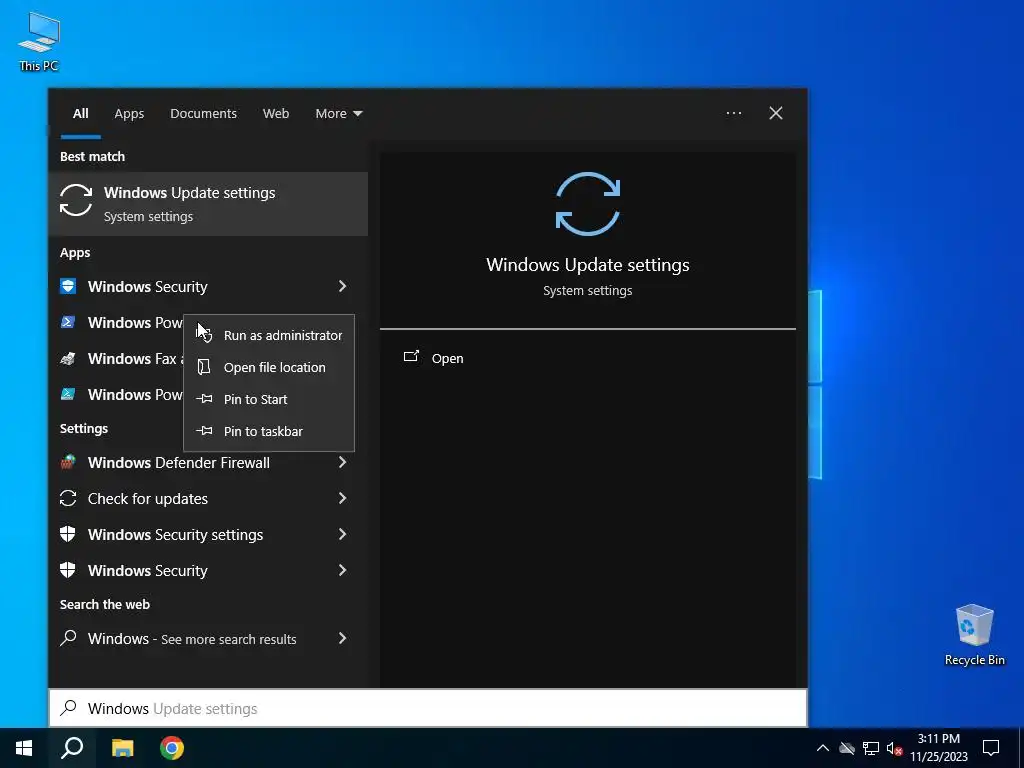This screenshot has width=1024, height=768.
Task: Click the network status tray icon
Action: 871,748
